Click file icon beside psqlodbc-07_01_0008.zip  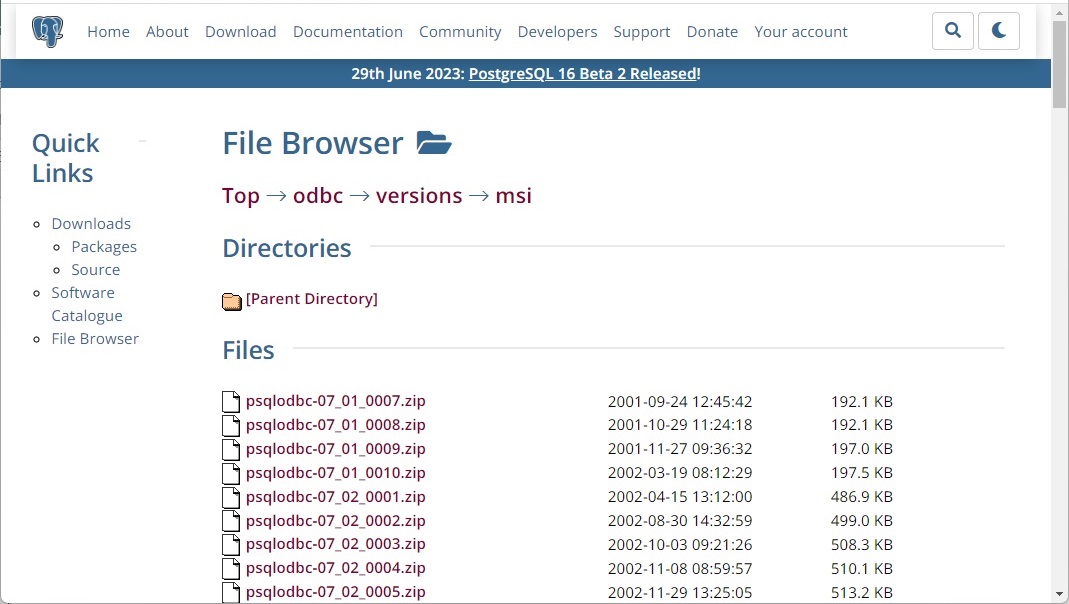point(231,425)
